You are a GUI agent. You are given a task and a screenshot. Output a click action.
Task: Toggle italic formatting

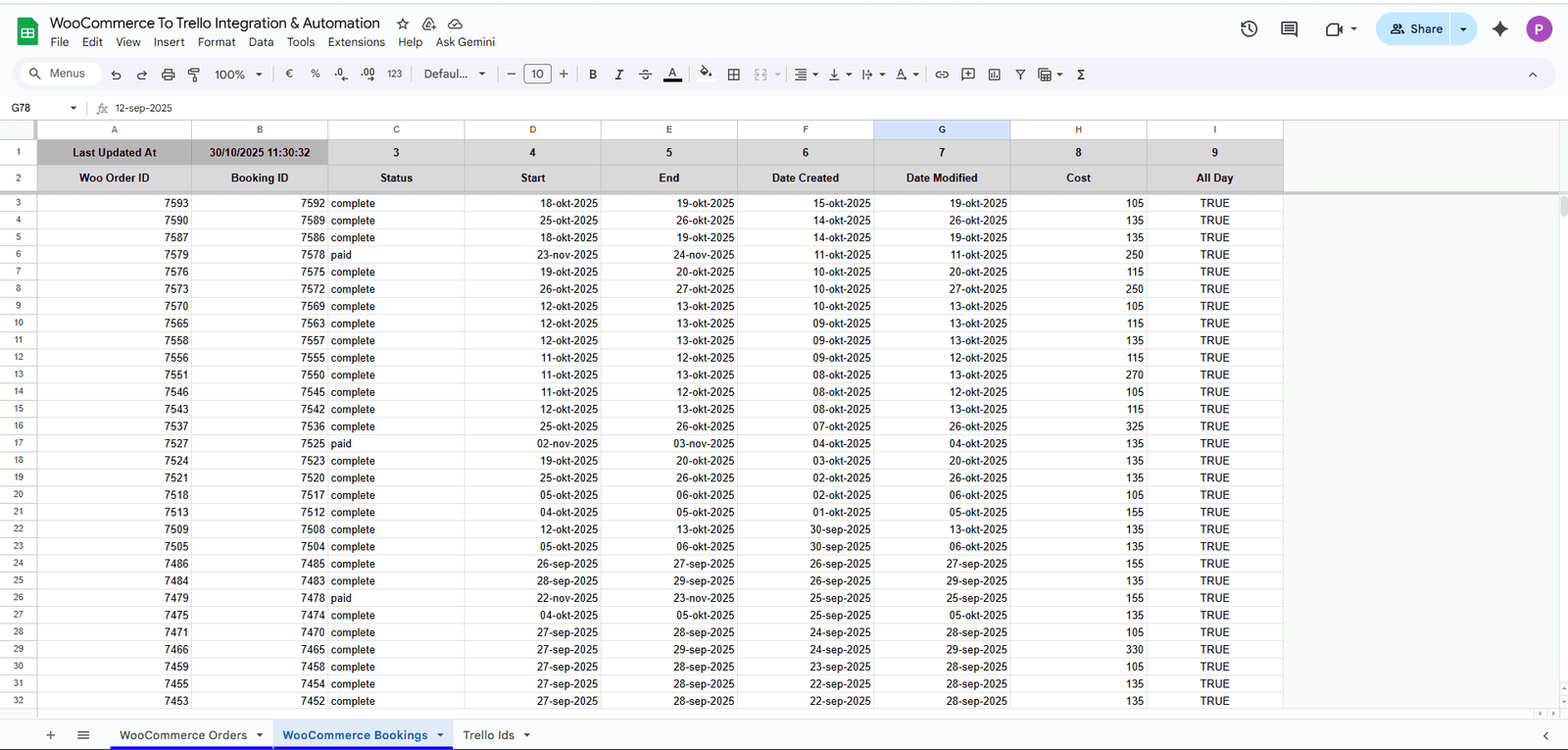click(x=618, y=75)
